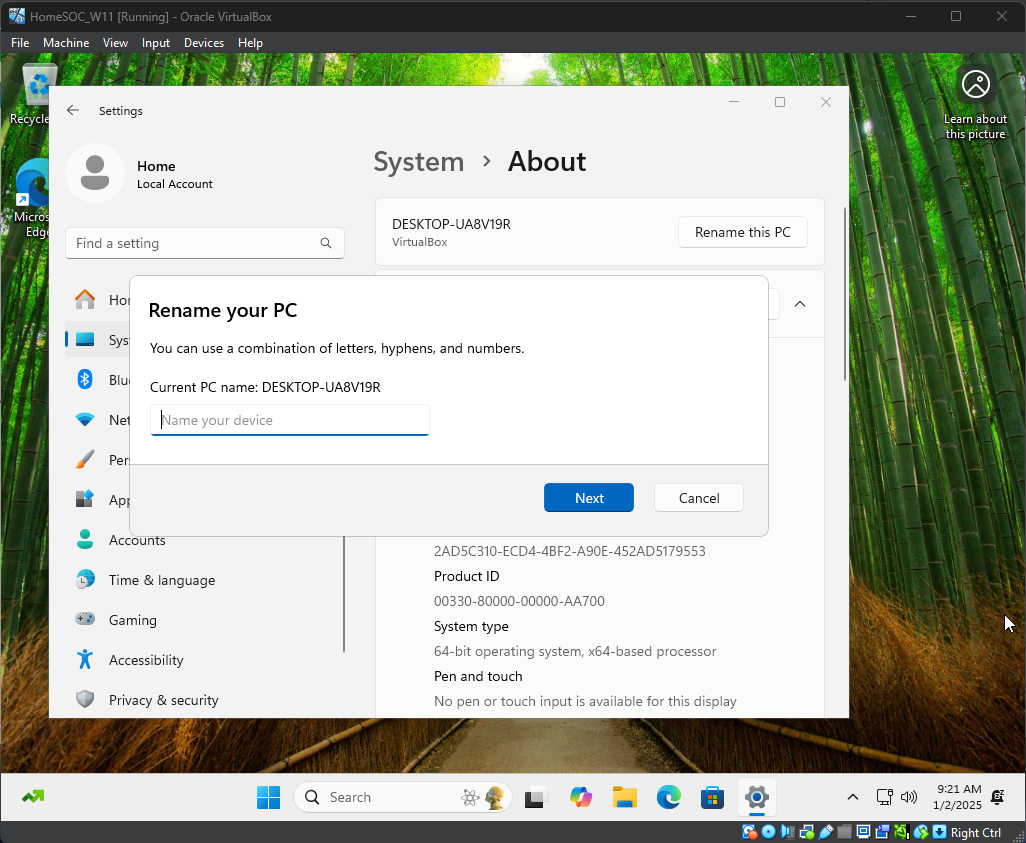Show hidden tray icons chevron
The height and width of the screenshot is (843, 1026).
[x=853, y=797]
